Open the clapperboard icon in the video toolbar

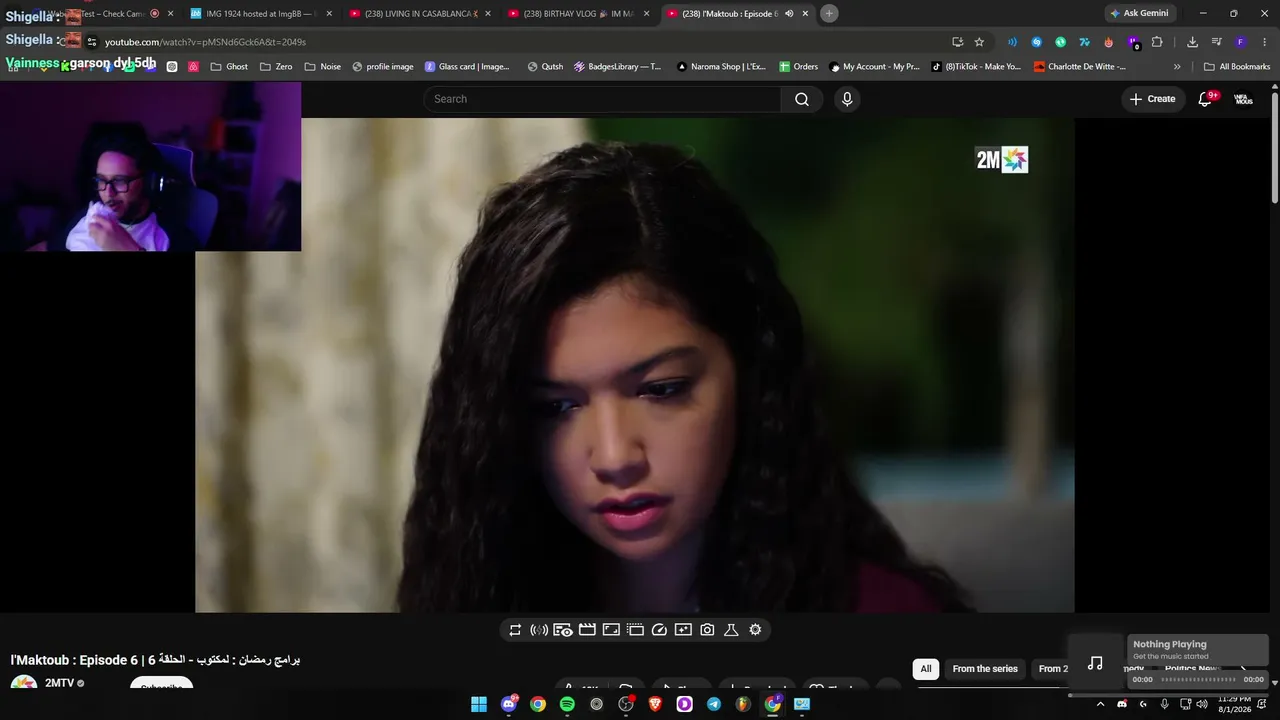click(587, 630)
